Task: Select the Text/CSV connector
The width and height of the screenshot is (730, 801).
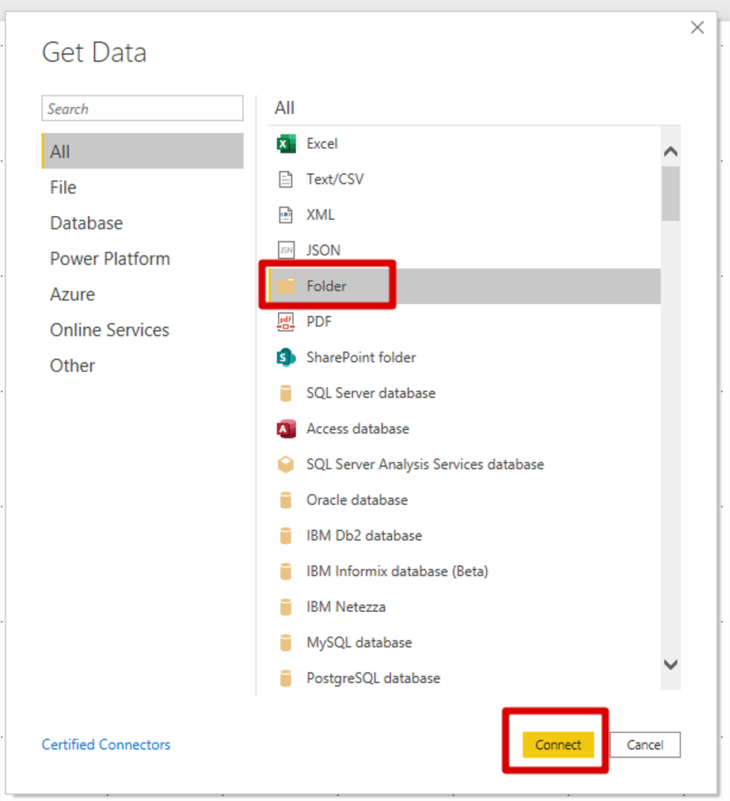Action: 330,179
